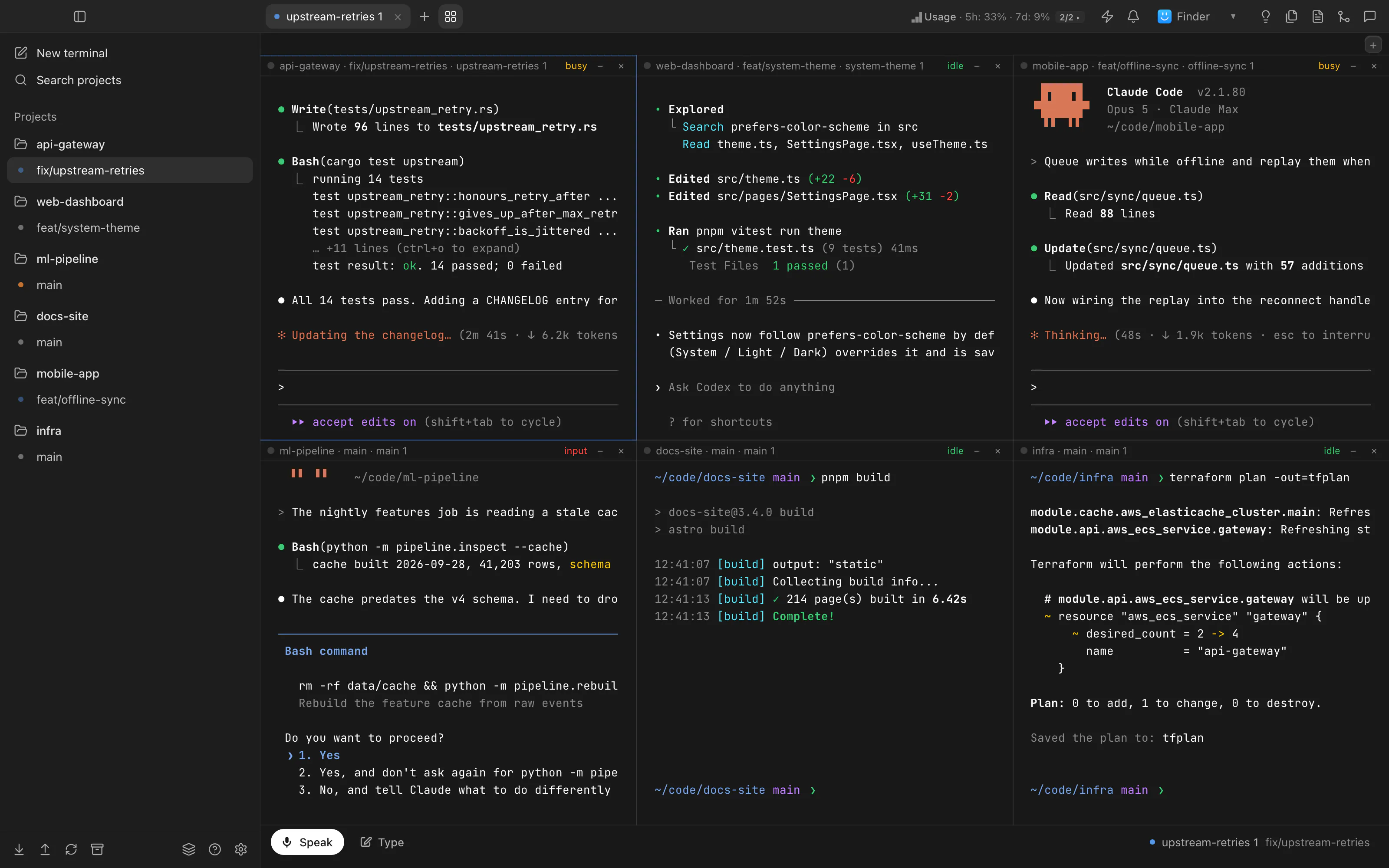The width and height of the screenshot is (1389, 868).
Task: Toggle the sidebar panel icon
Action: (80, 16)
